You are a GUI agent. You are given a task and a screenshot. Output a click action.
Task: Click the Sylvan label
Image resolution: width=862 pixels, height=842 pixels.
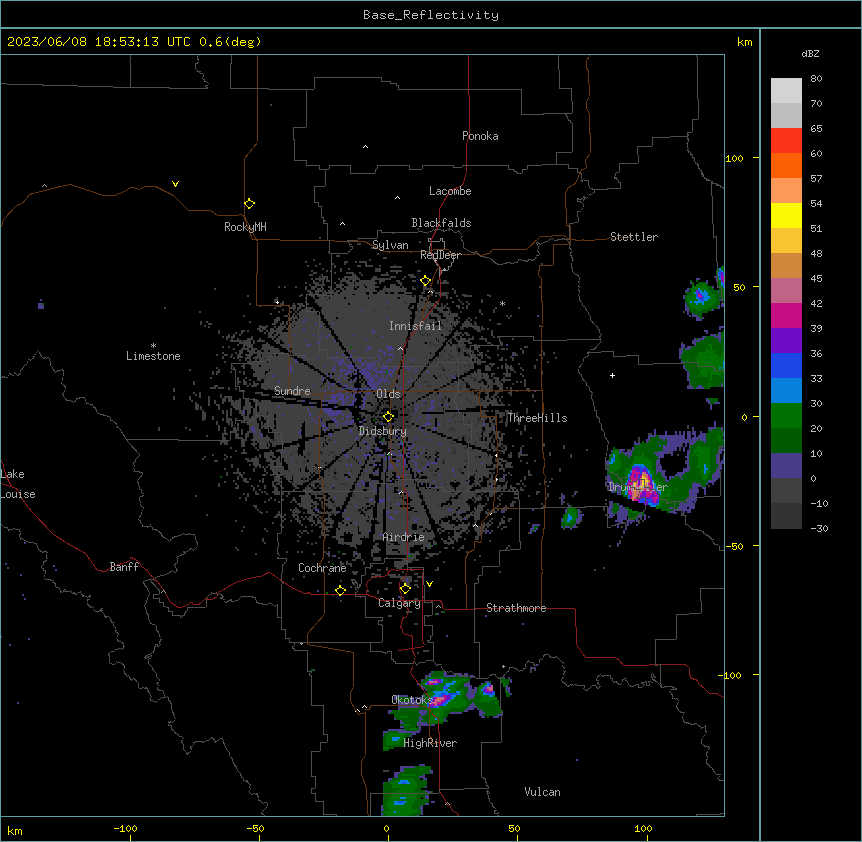click(x=390, y=245)
